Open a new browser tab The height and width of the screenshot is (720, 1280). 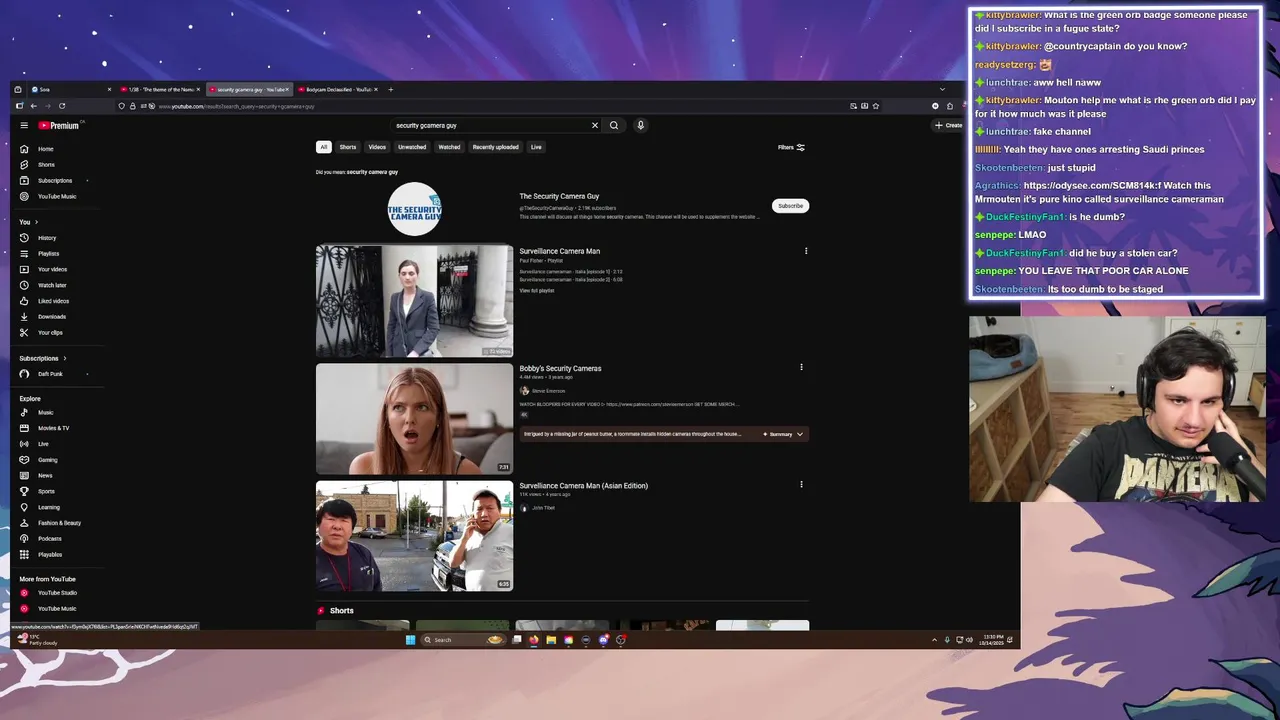(391, 89)
